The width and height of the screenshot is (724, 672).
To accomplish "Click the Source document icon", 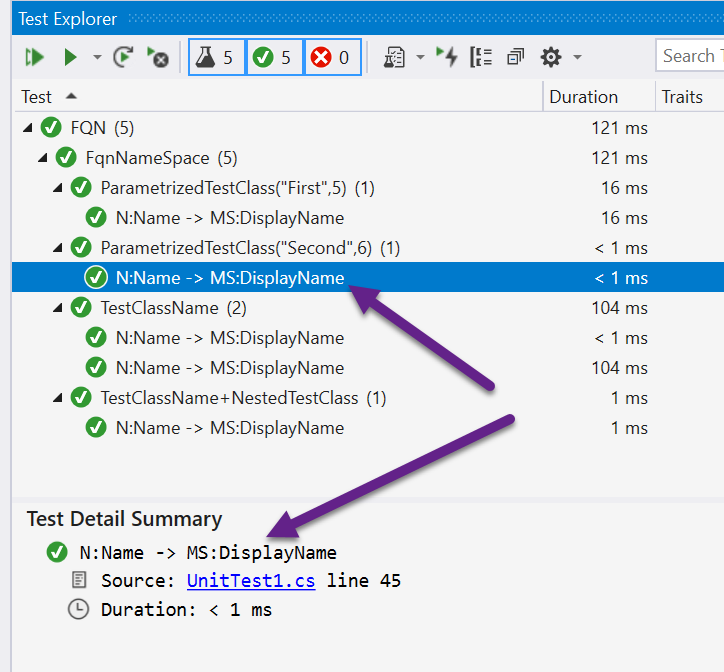I will (x=79, y=580).
